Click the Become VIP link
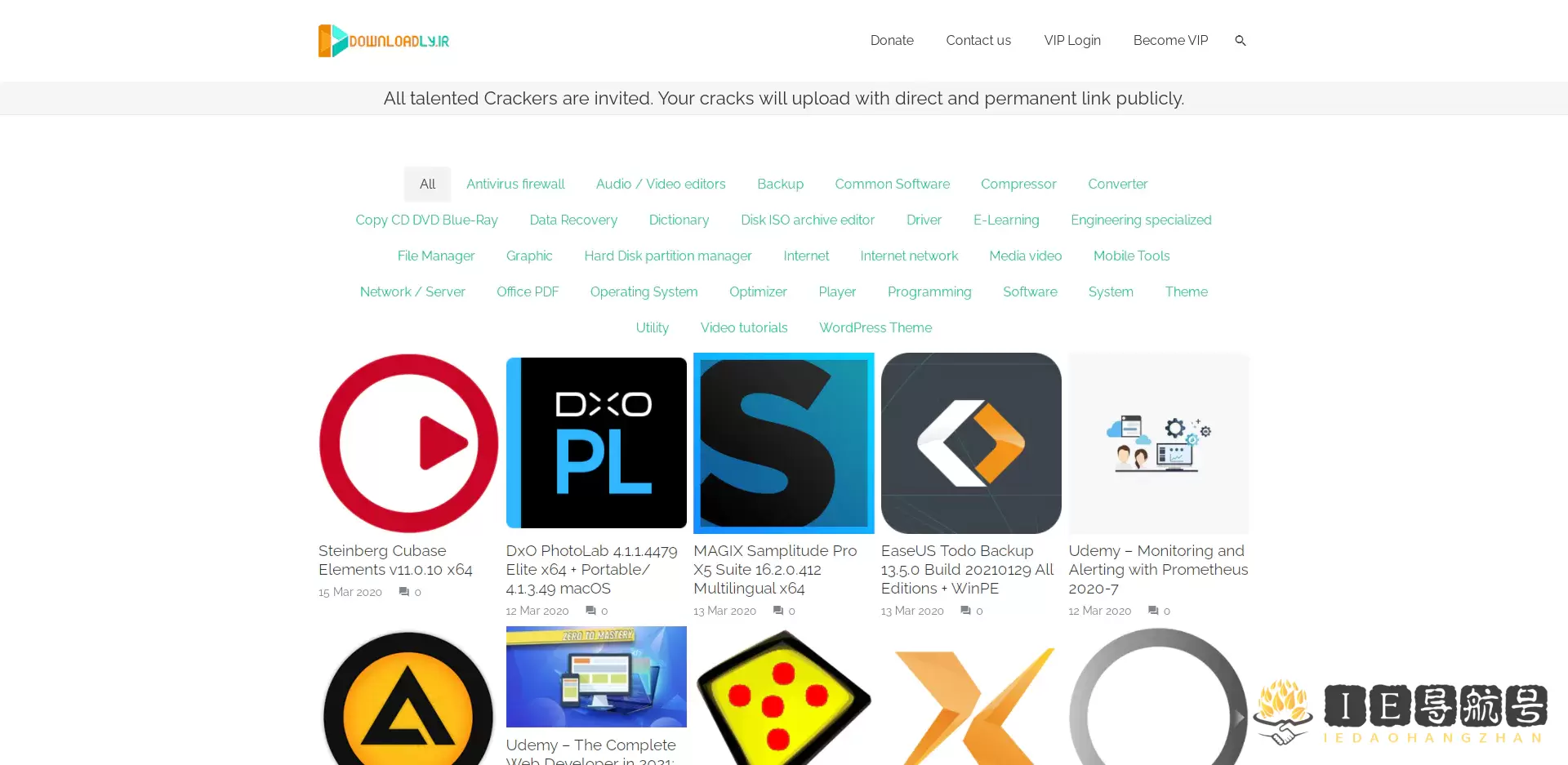1568x765 pixels. pyautogui.click(x=1170, y=41)
